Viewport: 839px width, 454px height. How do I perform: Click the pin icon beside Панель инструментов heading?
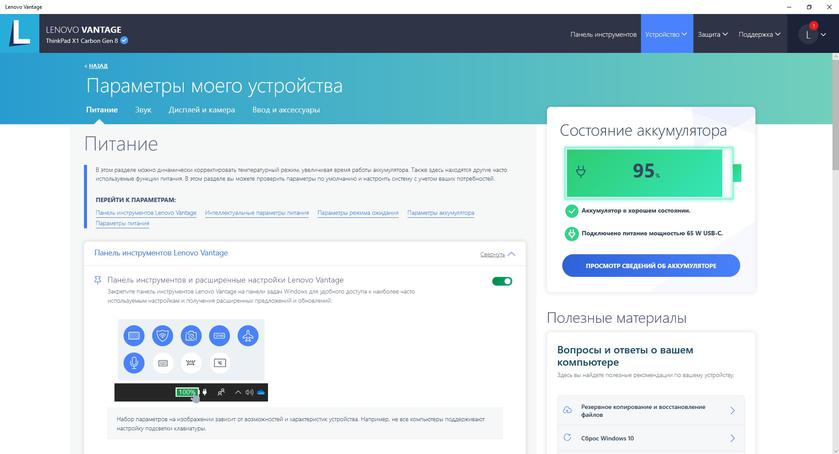click(98, 281)
